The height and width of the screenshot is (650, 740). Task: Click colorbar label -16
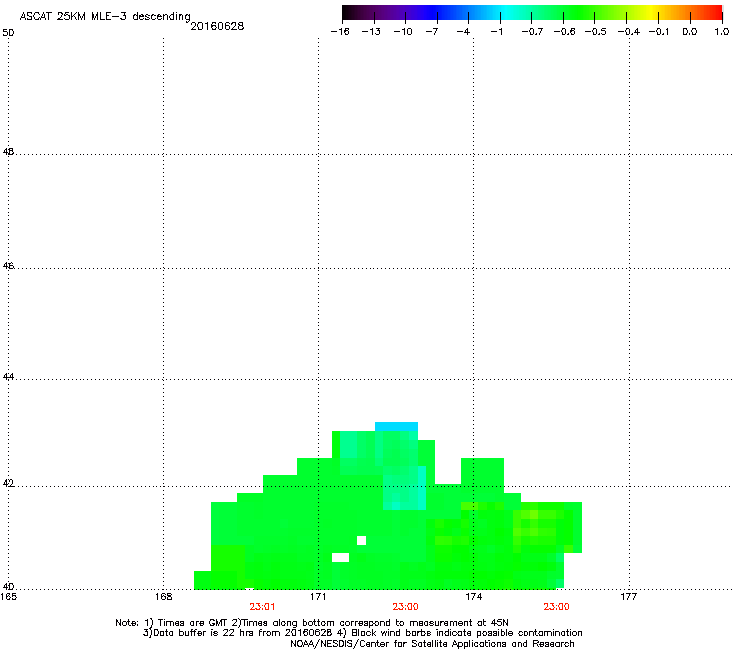click(340, 32)
